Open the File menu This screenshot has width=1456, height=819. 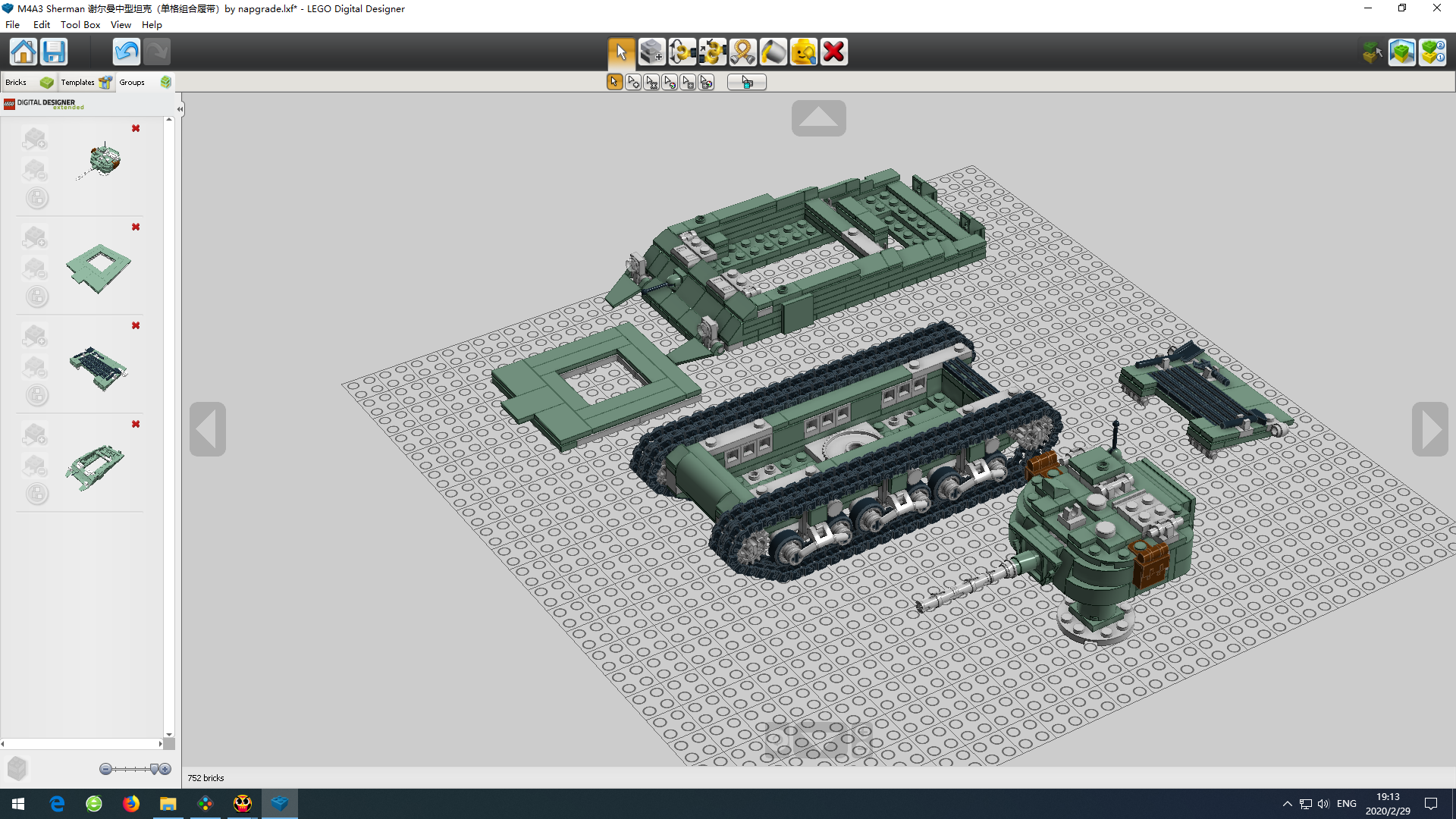pyautogui.click(x=13, y=24)
